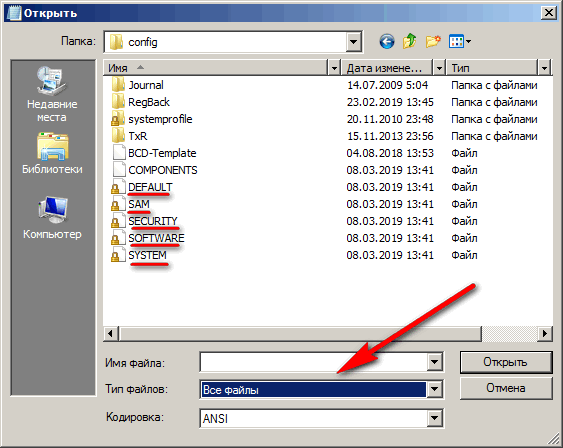Open the Имя column filter arrow

click(334, 68)
